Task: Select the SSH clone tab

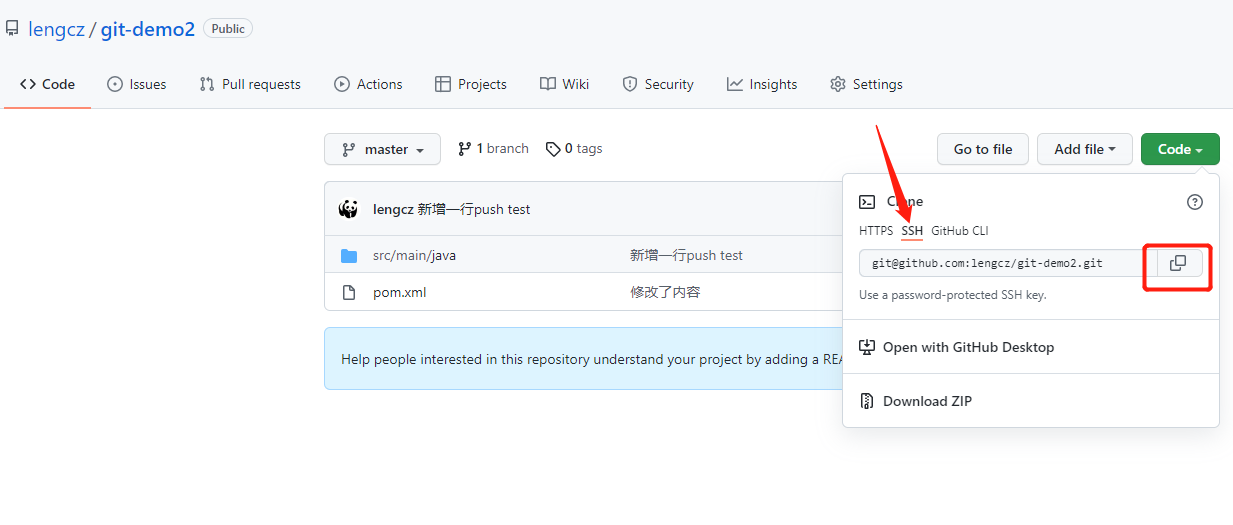Action: tap(912, 230)
